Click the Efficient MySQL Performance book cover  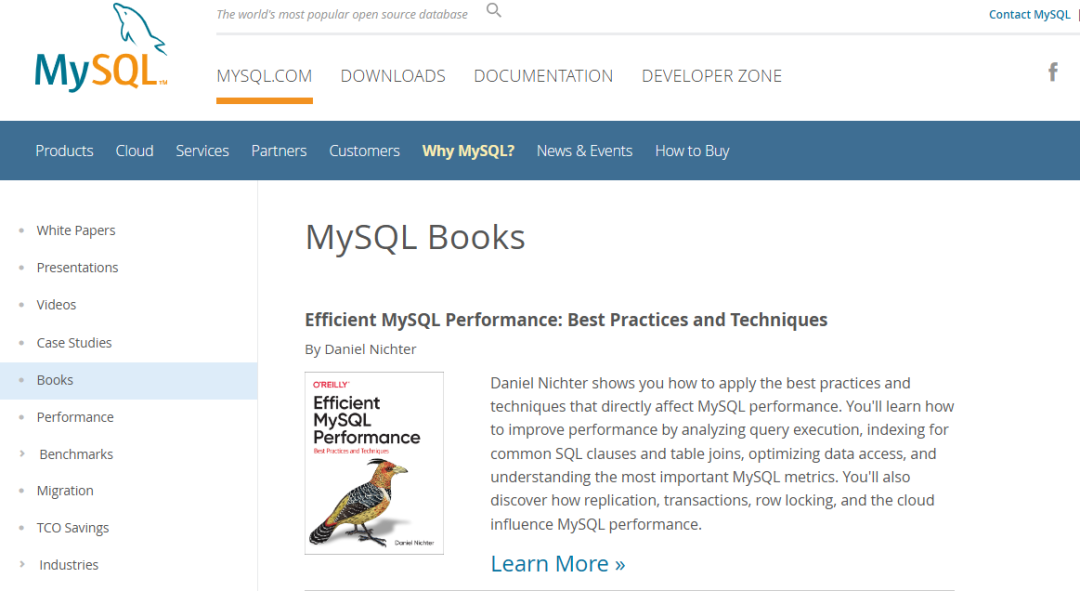(374, 463)
